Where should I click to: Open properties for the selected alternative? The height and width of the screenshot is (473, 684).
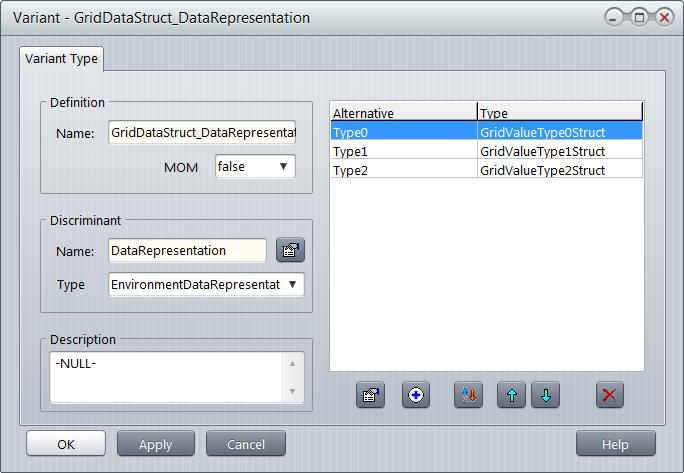tap(370, 395)
